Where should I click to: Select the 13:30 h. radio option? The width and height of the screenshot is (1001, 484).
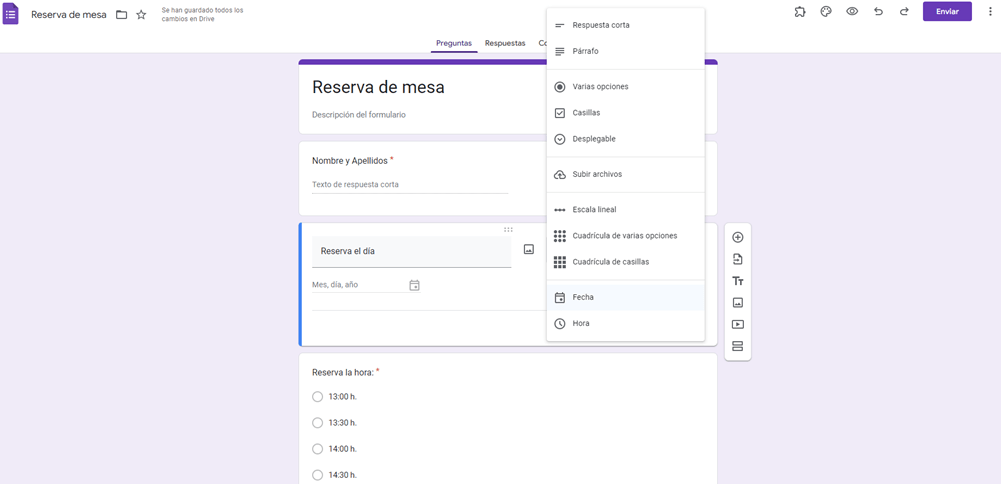318,423
